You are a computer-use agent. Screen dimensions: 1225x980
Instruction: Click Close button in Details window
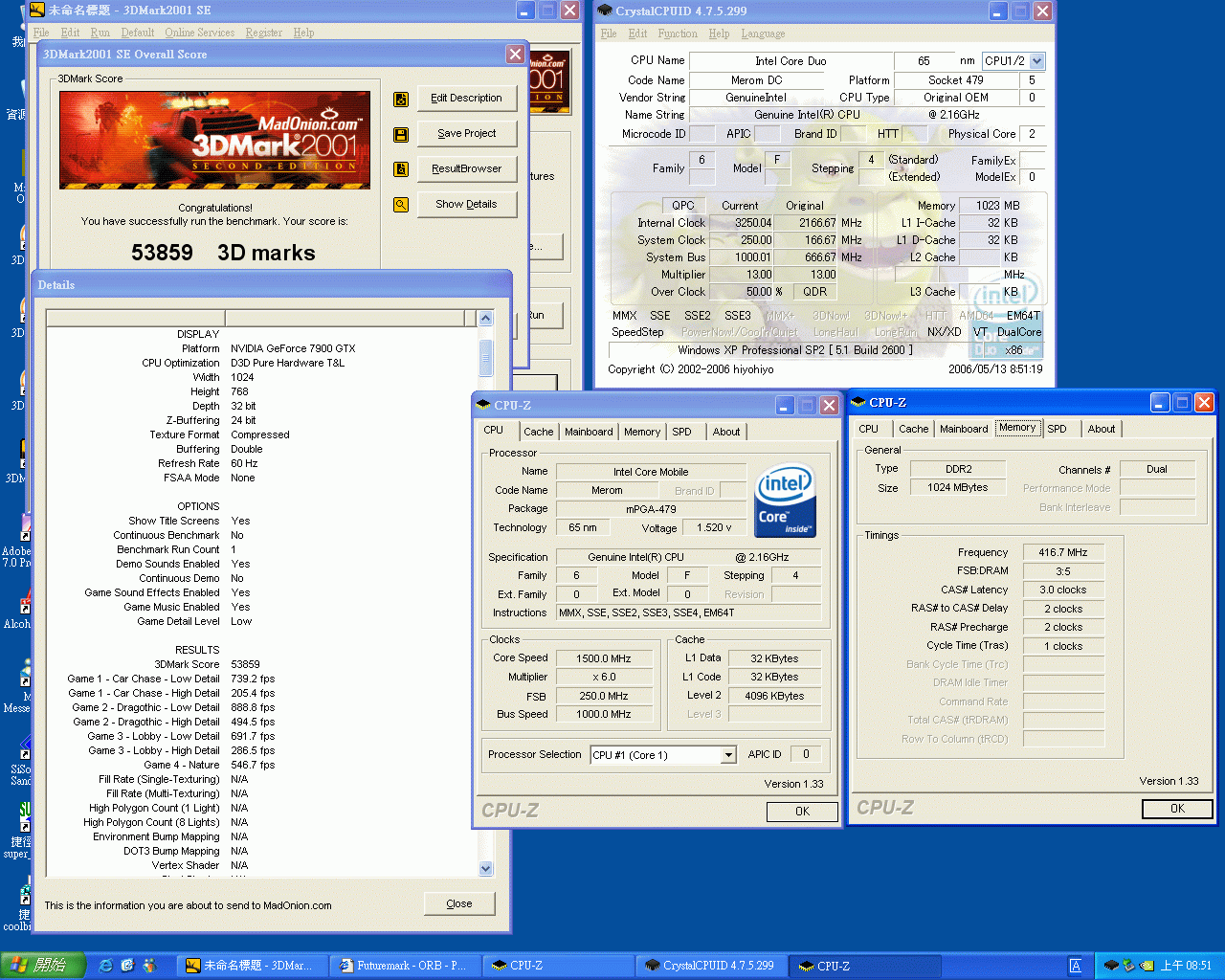pyautogui.click(x=459, y=903)
